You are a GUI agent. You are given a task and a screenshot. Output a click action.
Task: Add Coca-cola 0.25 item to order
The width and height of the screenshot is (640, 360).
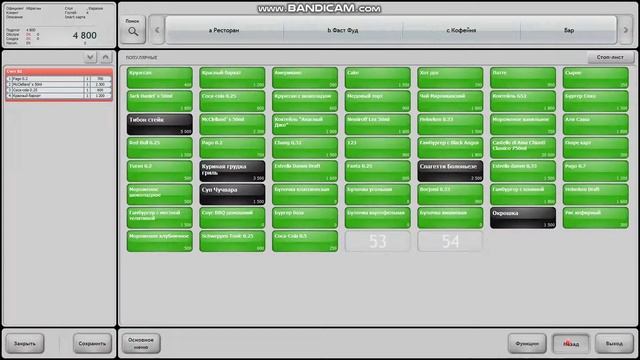(x=232, y=101)
